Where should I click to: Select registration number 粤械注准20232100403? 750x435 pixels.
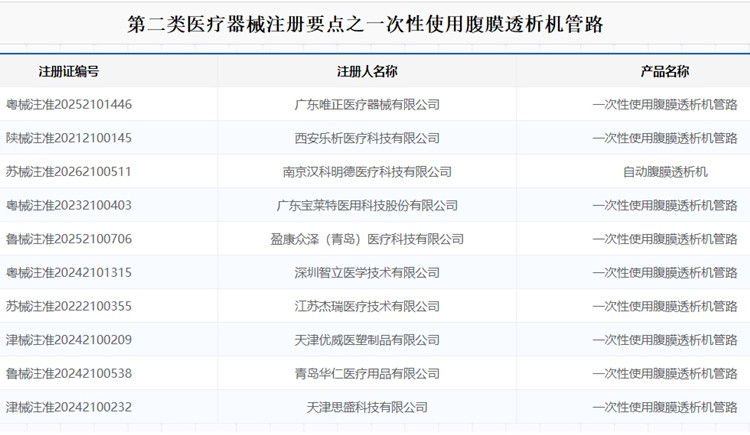pos(69,205)
